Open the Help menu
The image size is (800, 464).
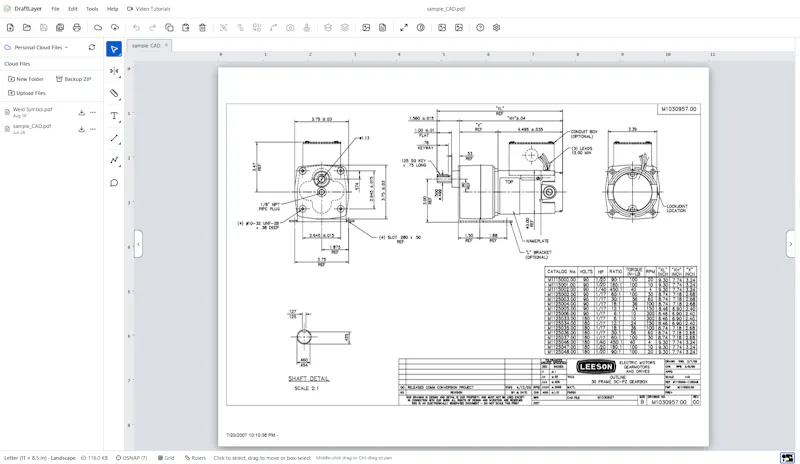click(112, 9)
